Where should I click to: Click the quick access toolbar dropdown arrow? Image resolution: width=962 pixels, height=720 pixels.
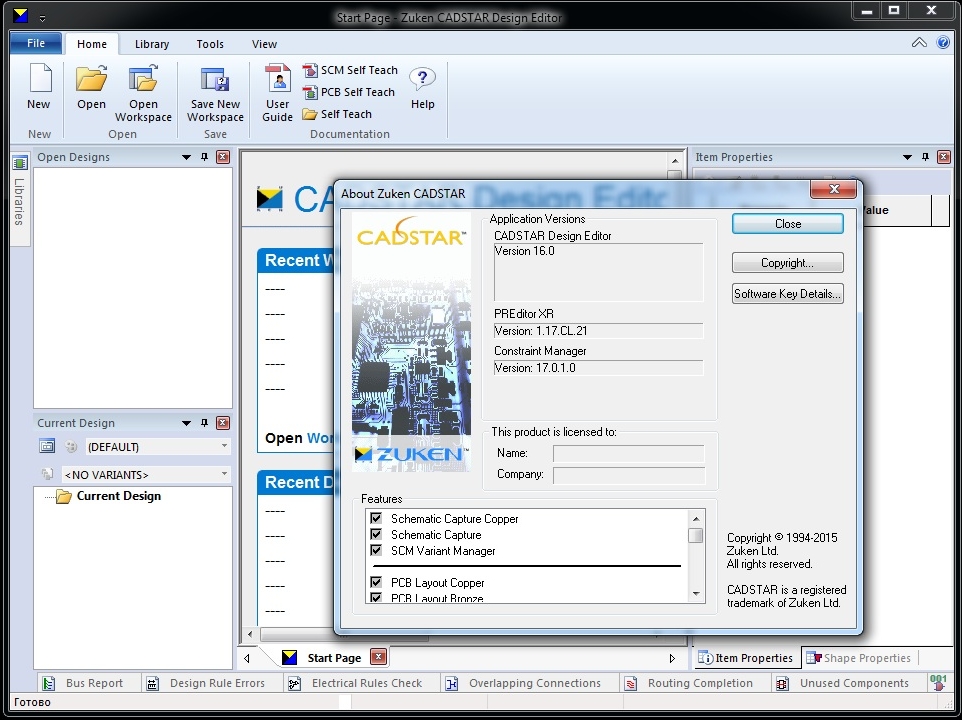42,18
